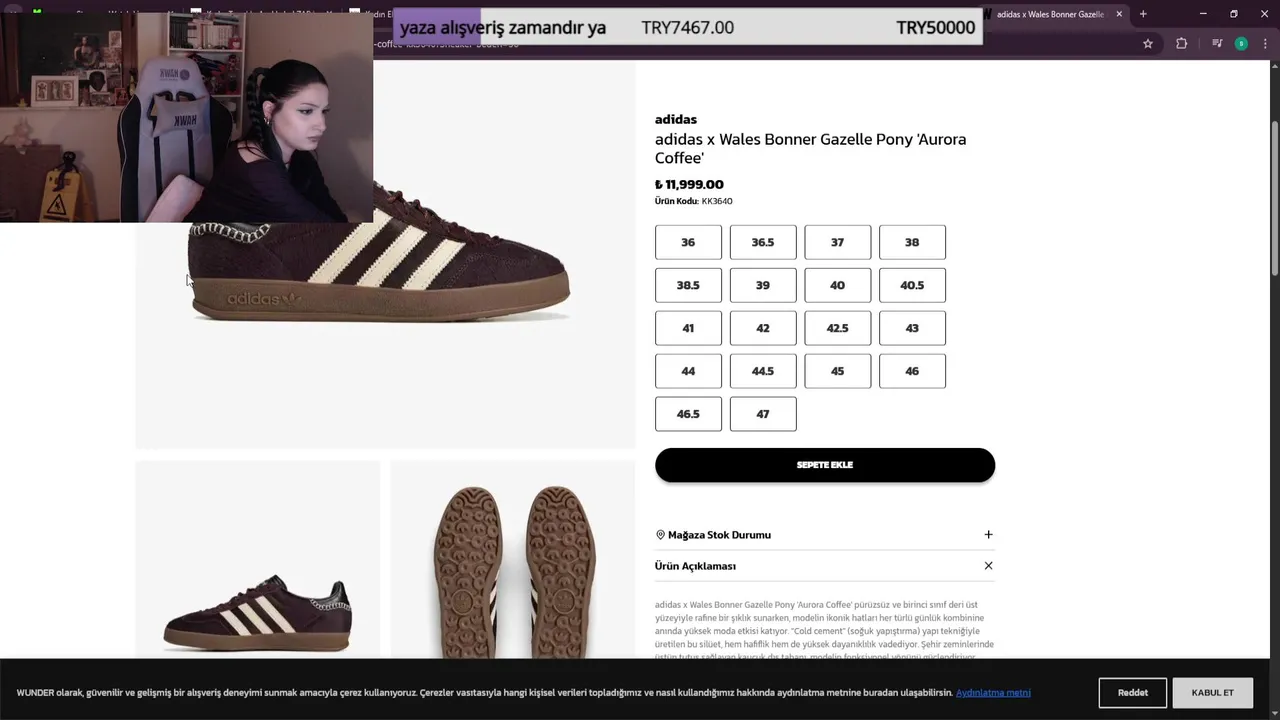Screen dimensions: 1280x720
Task: Select size 46
Action: 912,371
